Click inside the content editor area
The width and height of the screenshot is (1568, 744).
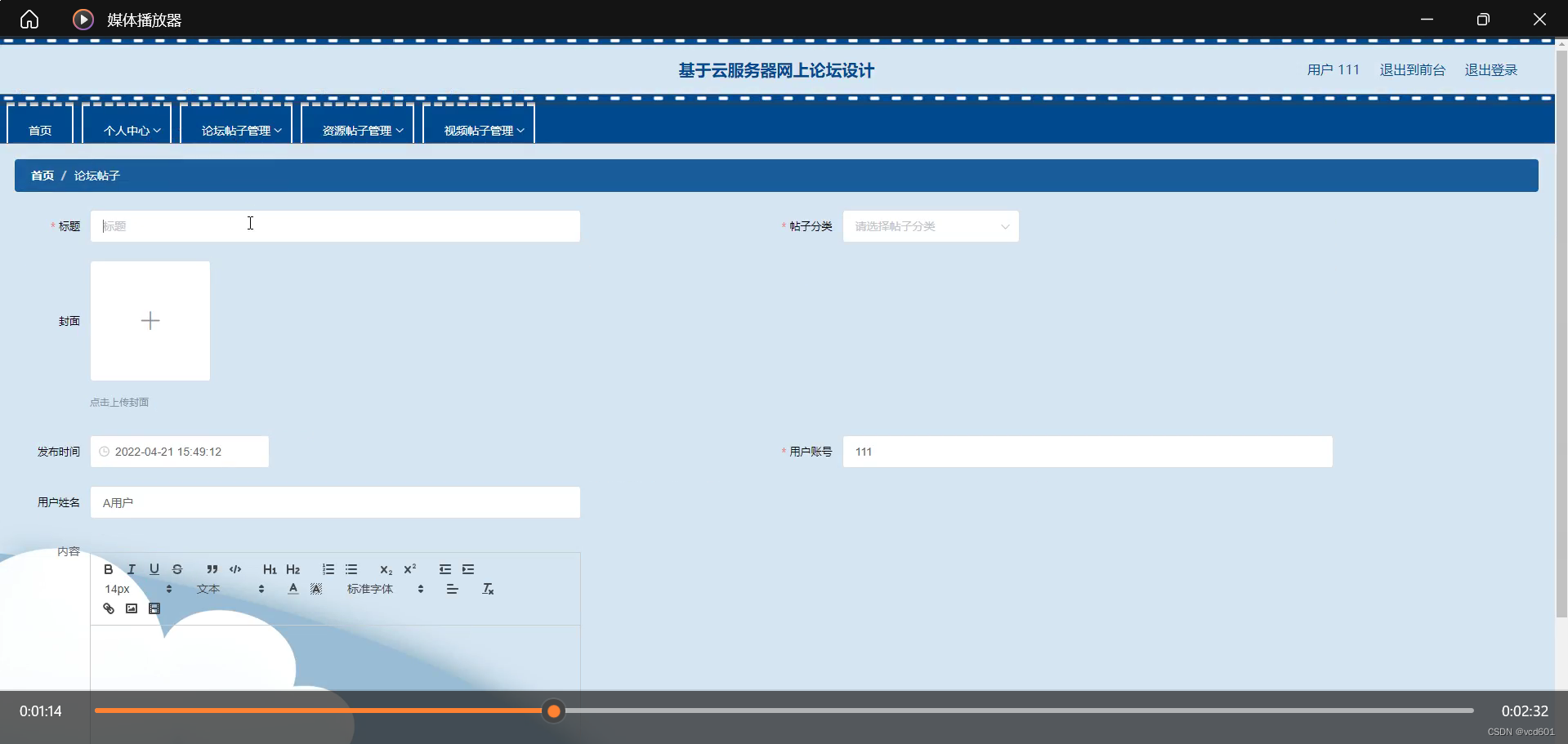pos(335,657)
